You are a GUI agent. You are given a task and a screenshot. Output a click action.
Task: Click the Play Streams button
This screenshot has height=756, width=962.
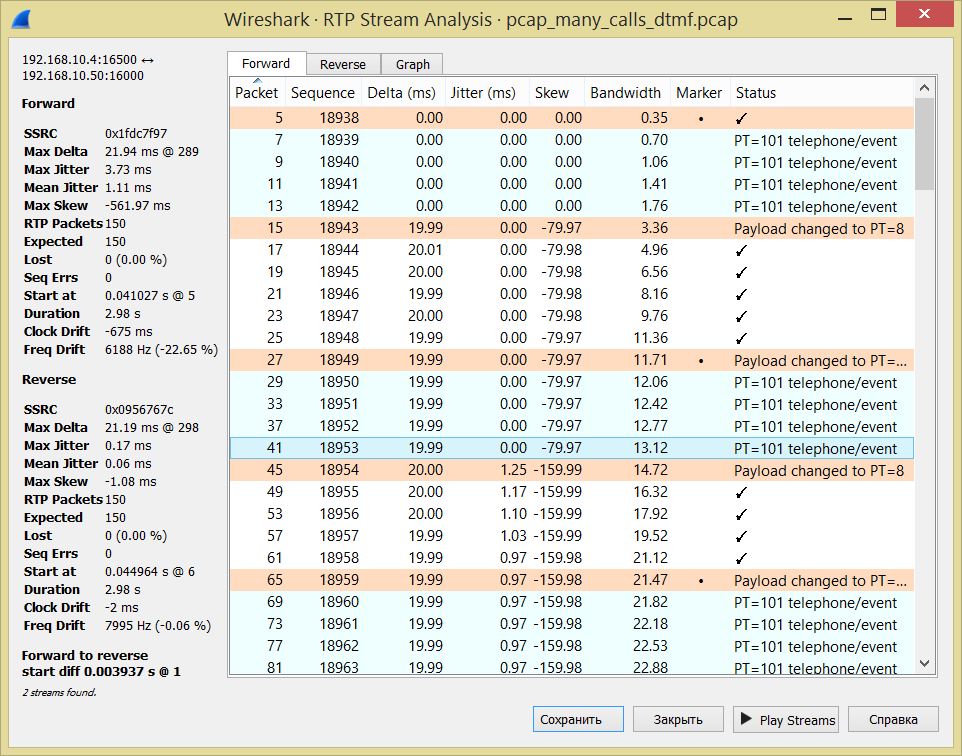(x=787, y=719)
